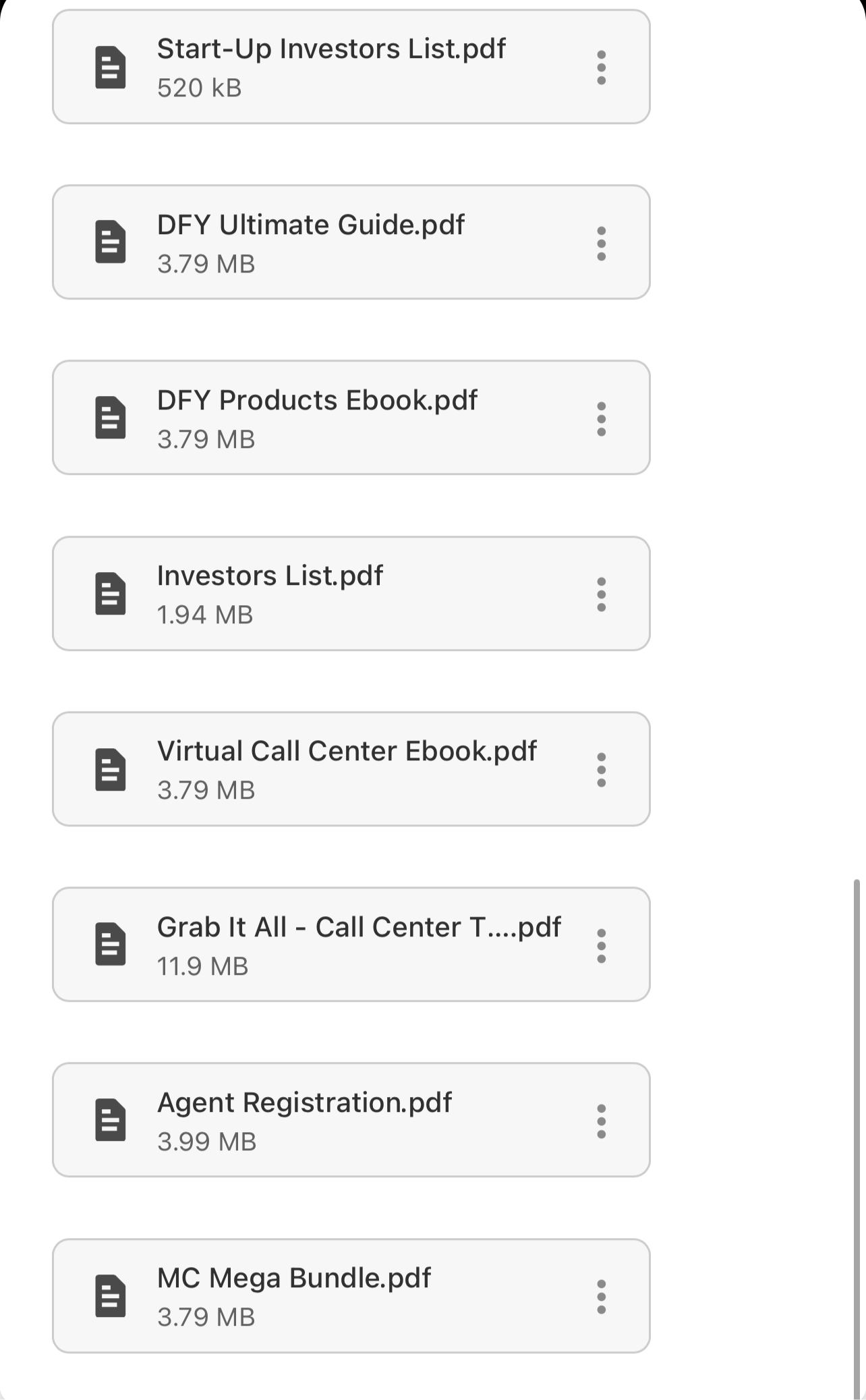Open more actions for Virtual Call Center Ebook.pdf
Image resolution: width=866 pixels, height=1400 pixels.
[601, 770]
